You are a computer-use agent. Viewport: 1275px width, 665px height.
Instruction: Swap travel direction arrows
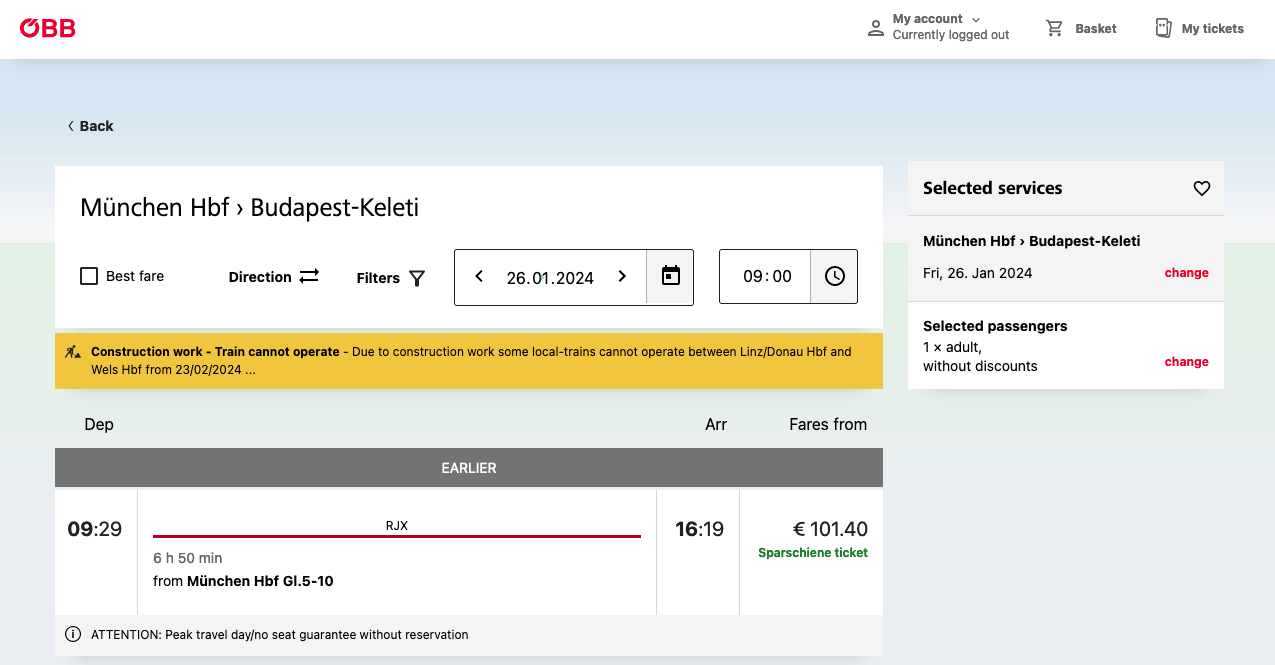(x=309, y=277)
